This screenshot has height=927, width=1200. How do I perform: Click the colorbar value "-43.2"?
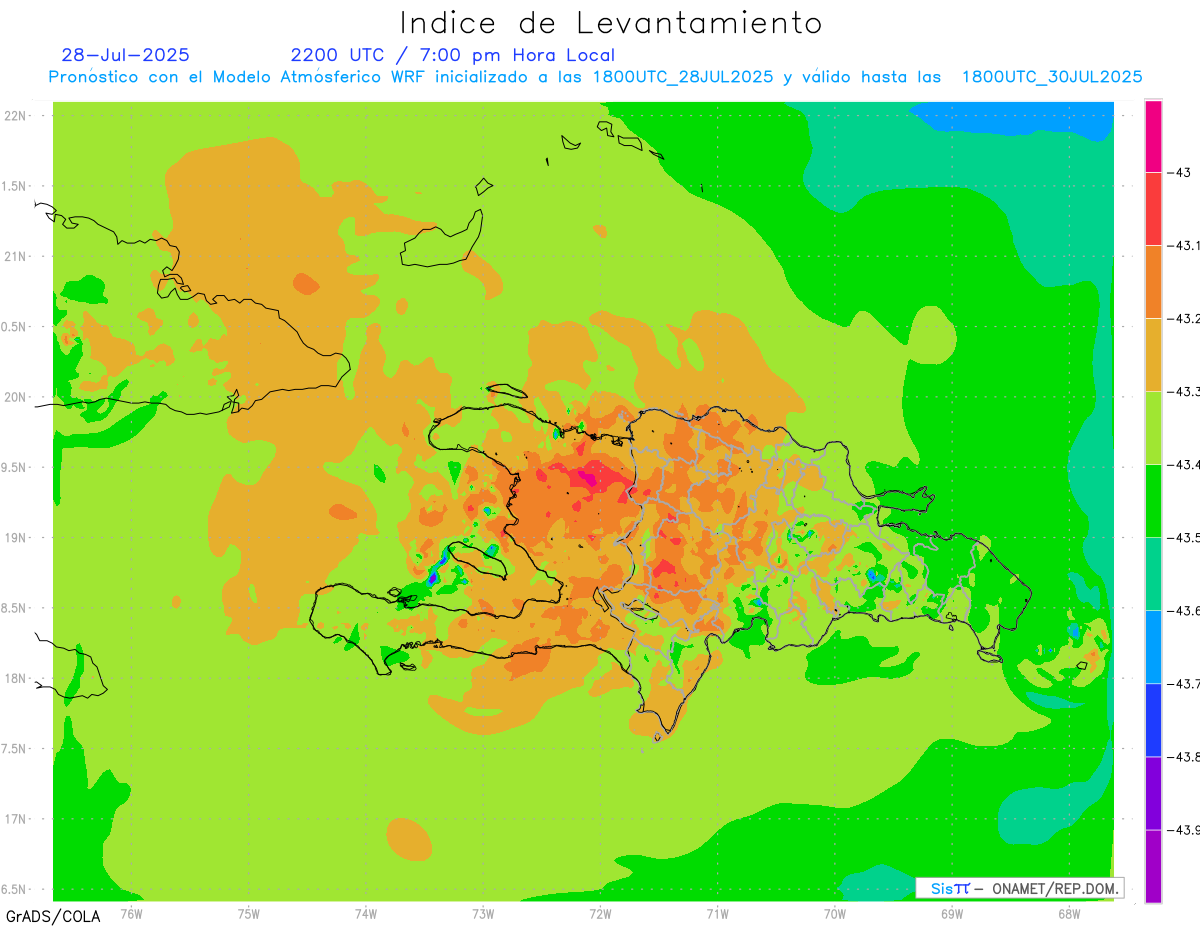(1185, 318)
